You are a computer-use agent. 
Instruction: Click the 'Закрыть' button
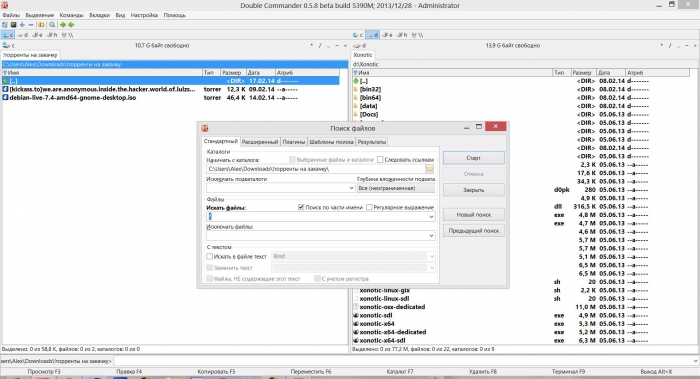(x=474, y=190)
